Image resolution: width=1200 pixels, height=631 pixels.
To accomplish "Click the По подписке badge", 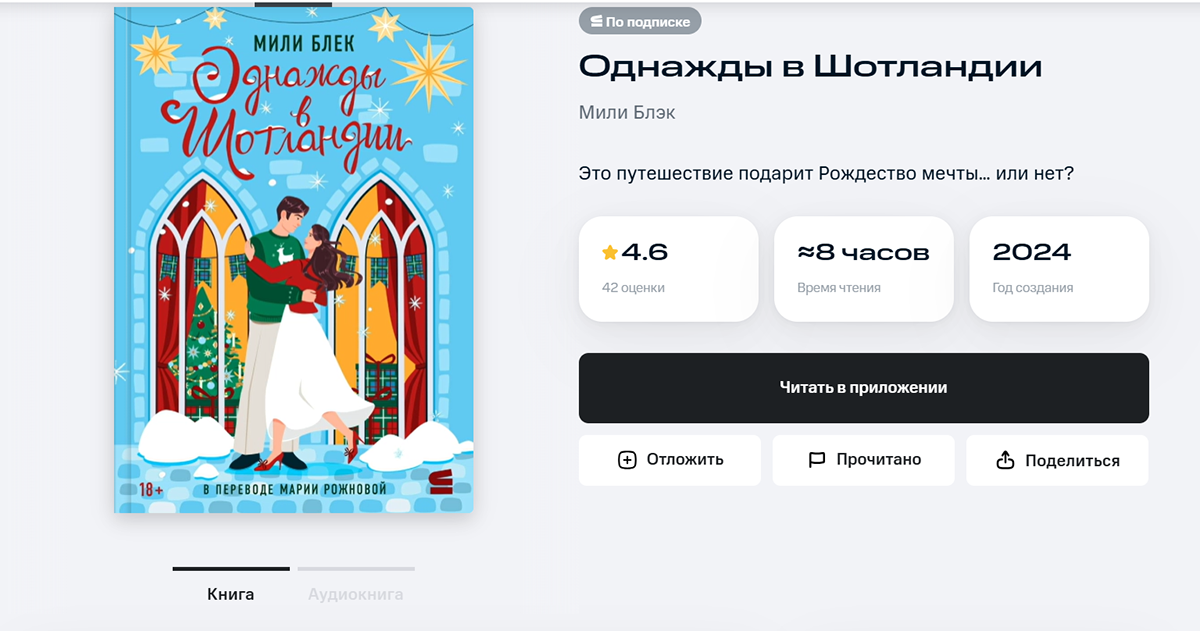I will point(640,21).
